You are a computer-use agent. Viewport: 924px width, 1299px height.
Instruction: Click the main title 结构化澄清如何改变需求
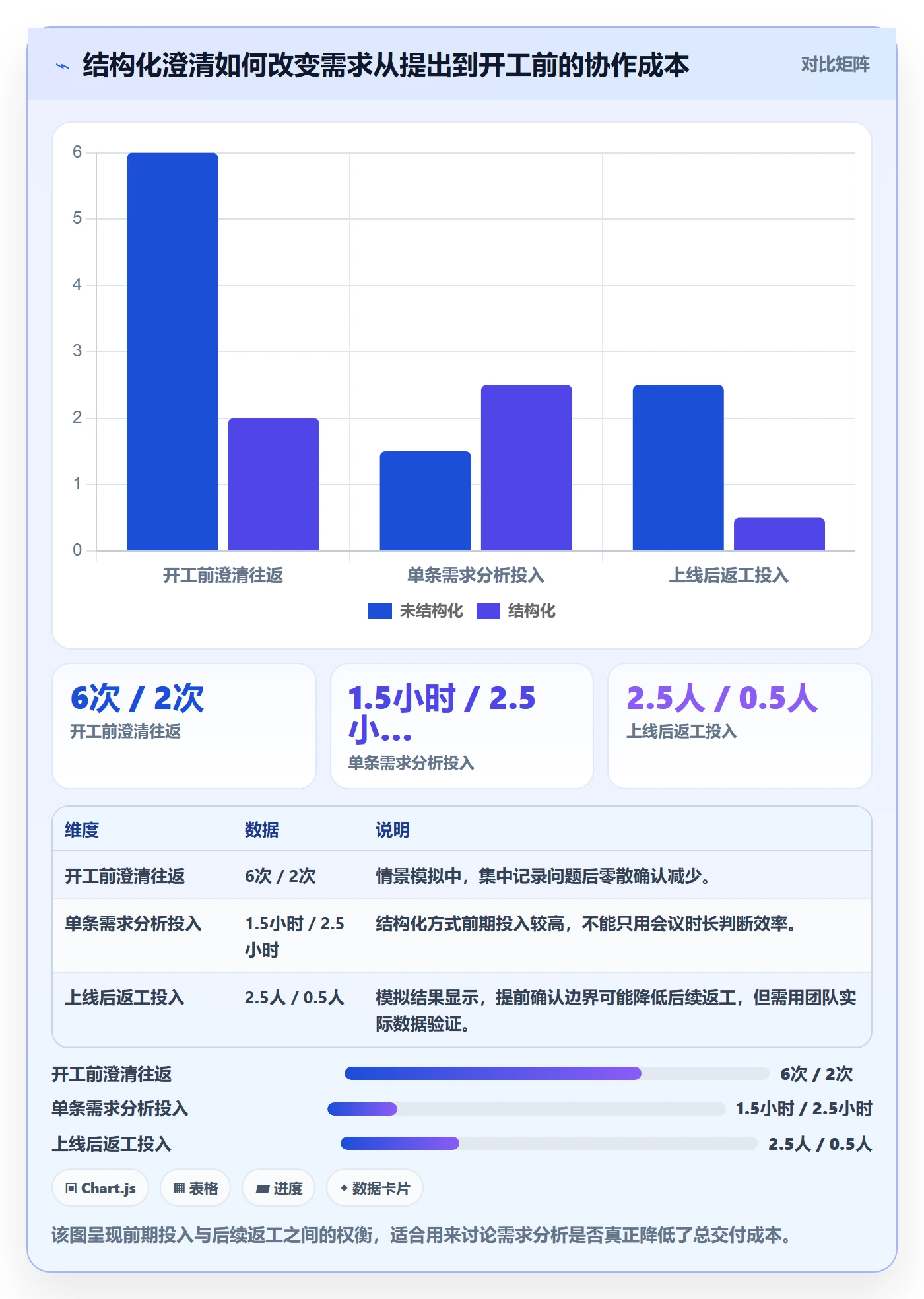click(386, 65)
